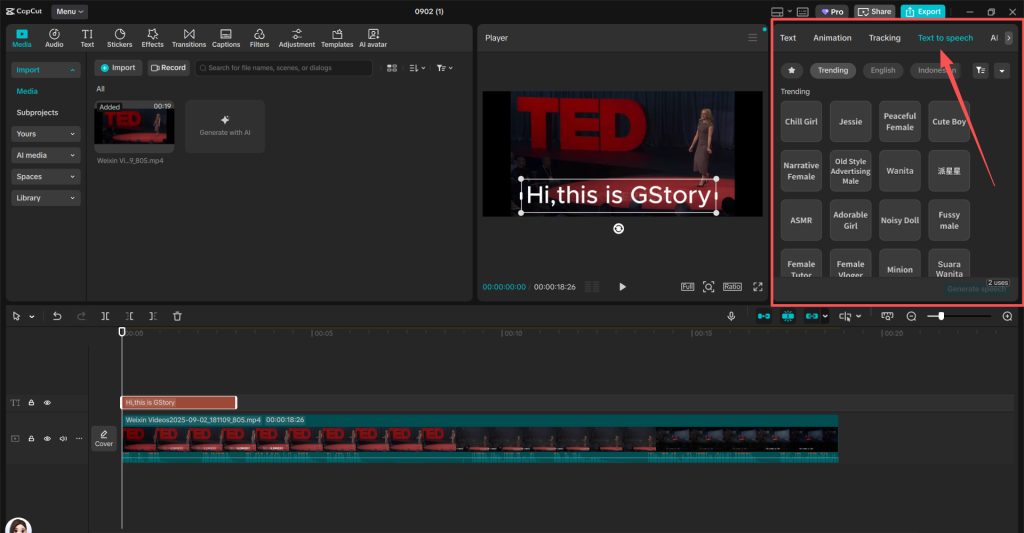Lock the text track

pyautogui.click(x=31, y=402)
